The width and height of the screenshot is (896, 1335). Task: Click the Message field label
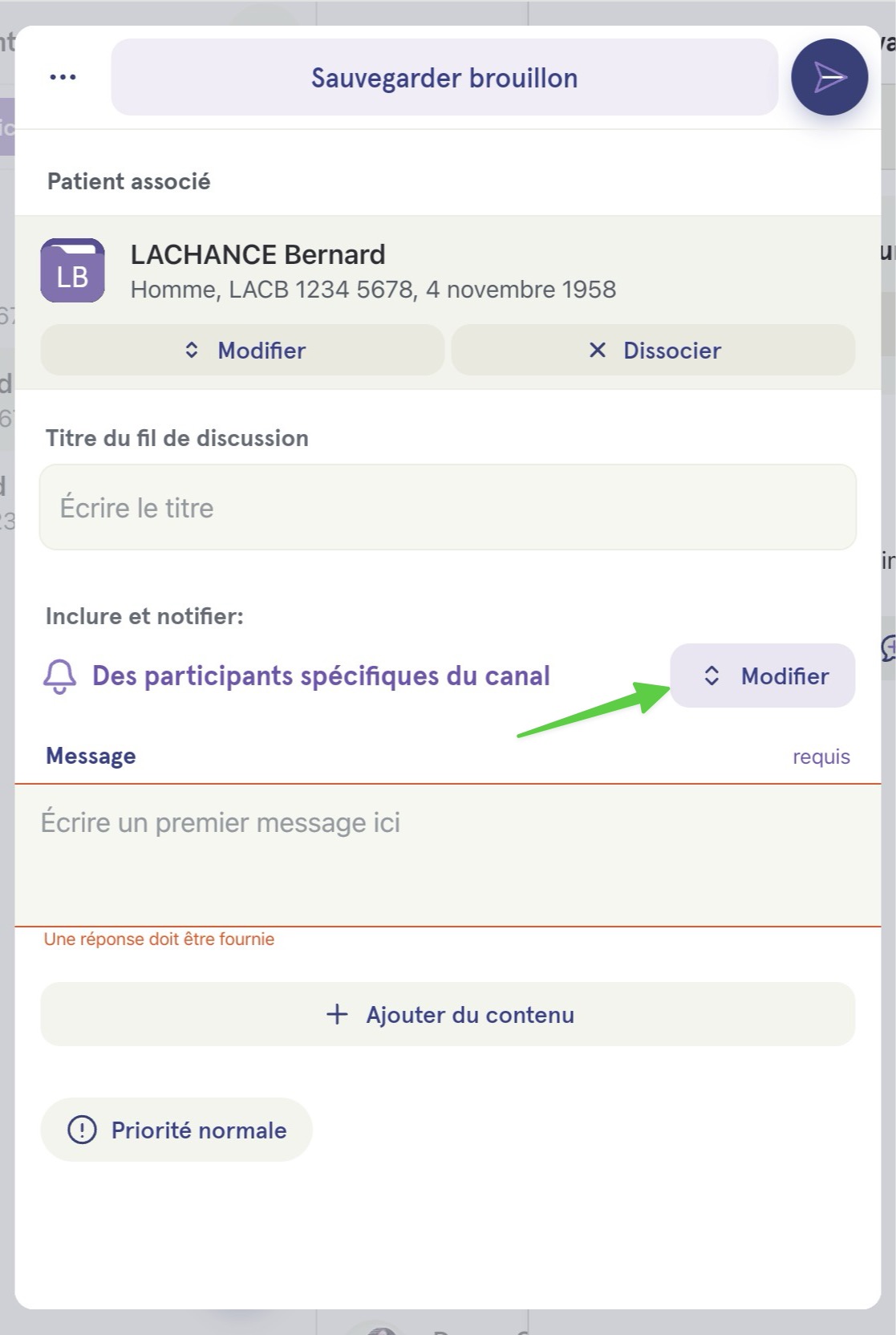91,756
